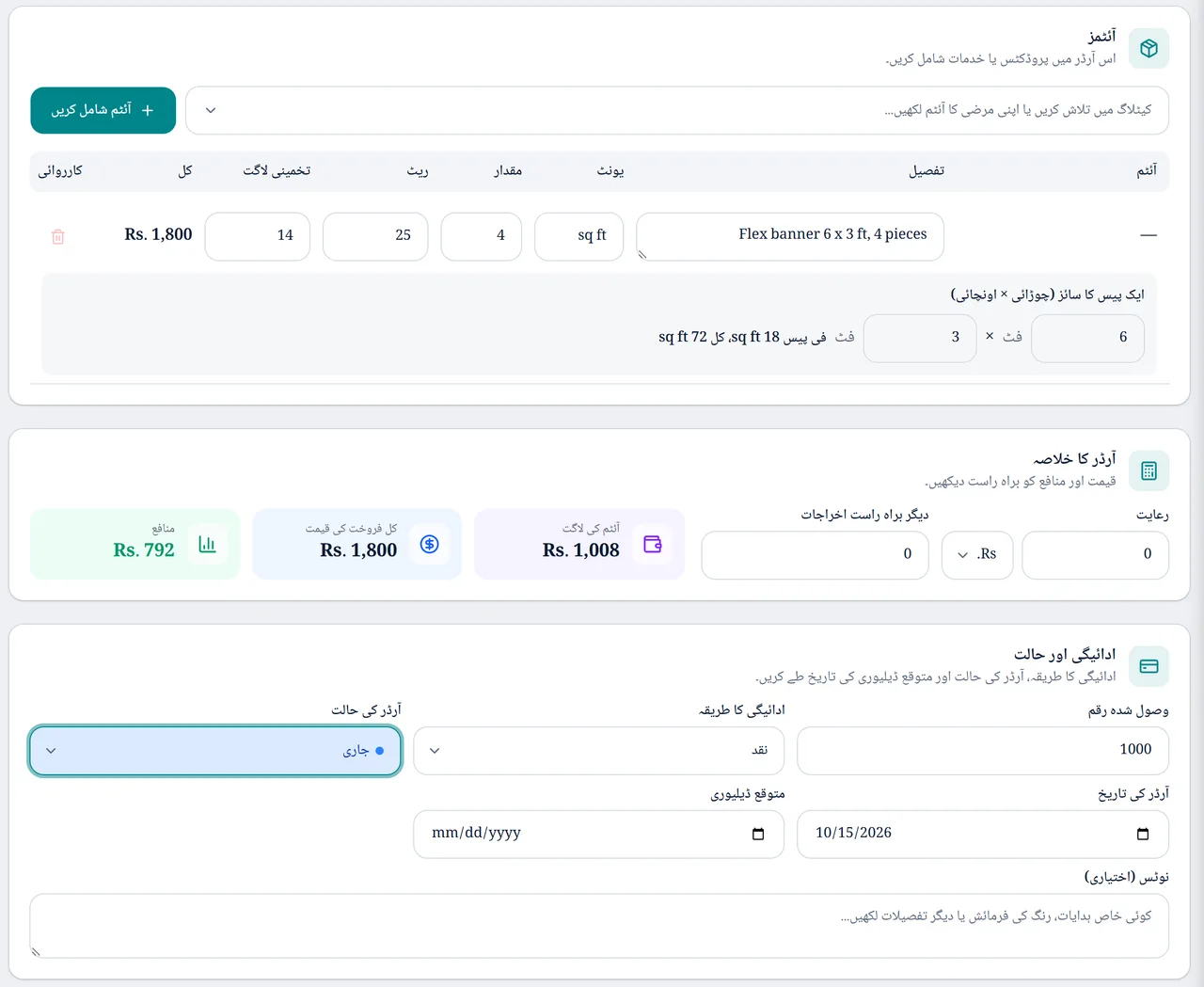This screenshot has width=1204, height=987.
Task: Click the blue dollar icon in sale price card
Action: (x=429, y=544)
